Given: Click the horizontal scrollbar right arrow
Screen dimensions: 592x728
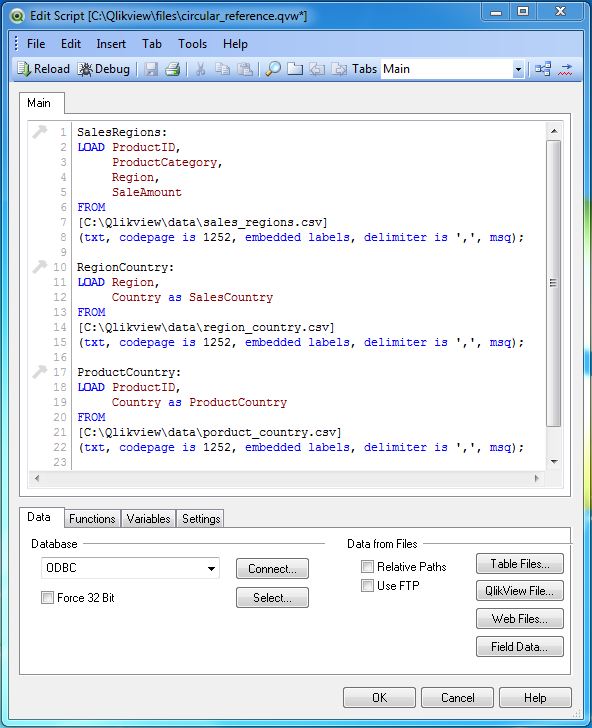Looking at the screenshot, I should pos(537,478).
